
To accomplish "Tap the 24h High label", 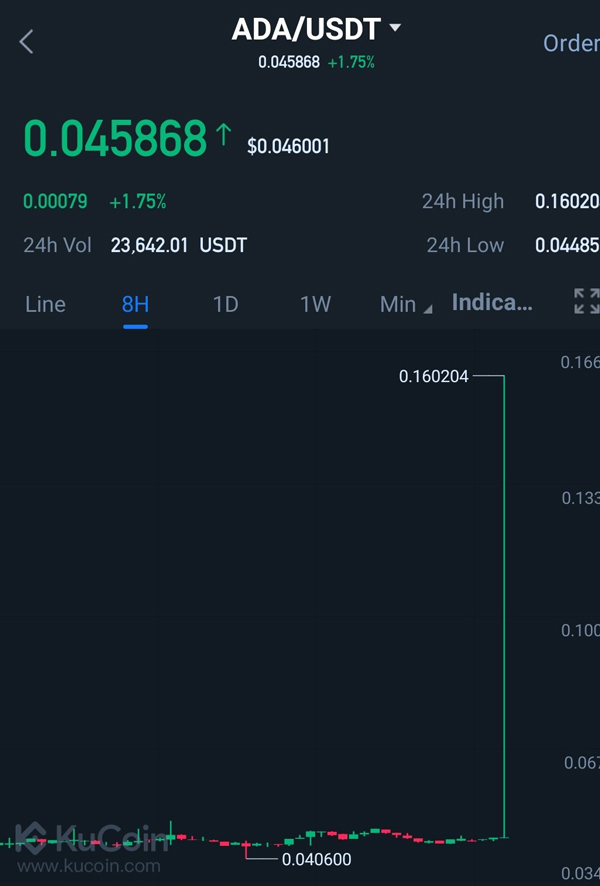I will (462, 201).
